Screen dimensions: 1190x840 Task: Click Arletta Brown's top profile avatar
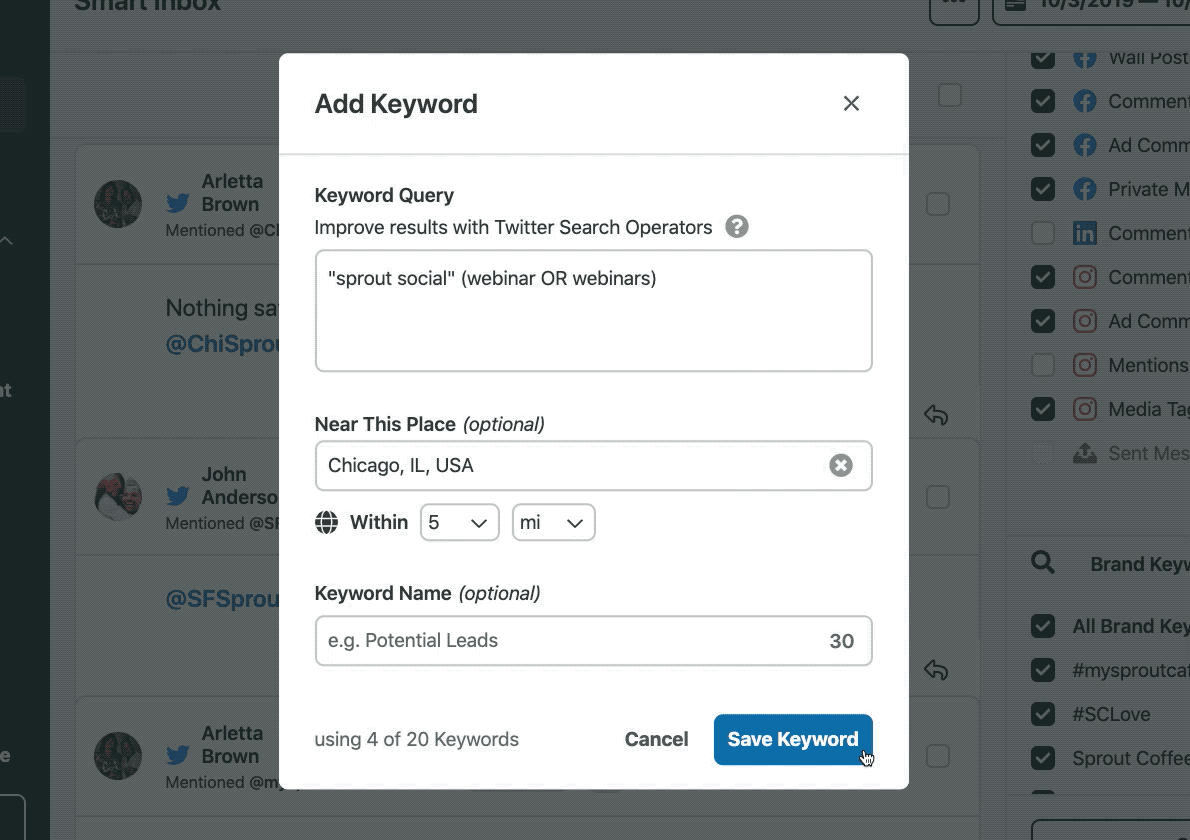(x=118, y=204)
